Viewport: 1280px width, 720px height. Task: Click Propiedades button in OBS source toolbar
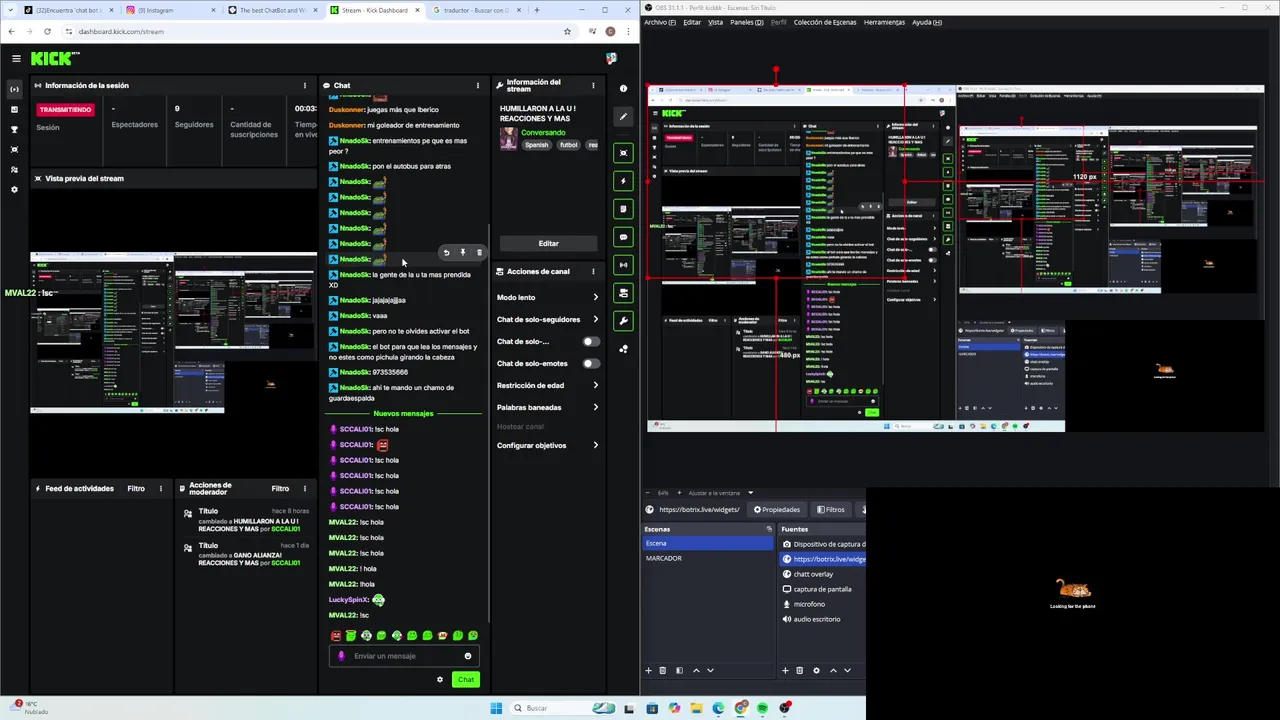[x=777, y=510]
